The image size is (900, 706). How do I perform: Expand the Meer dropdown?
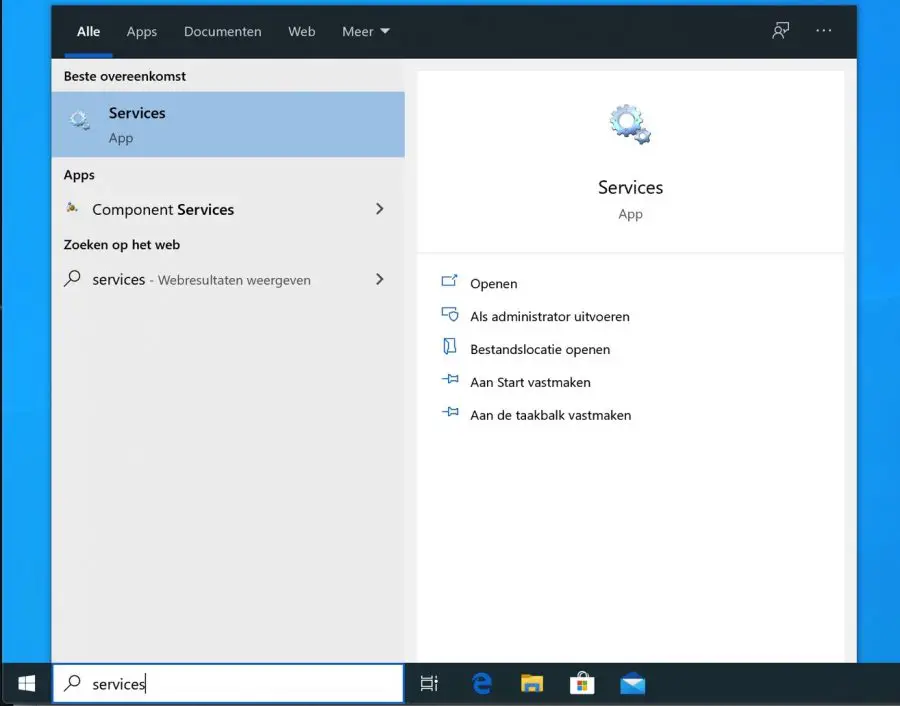[366, 32]
